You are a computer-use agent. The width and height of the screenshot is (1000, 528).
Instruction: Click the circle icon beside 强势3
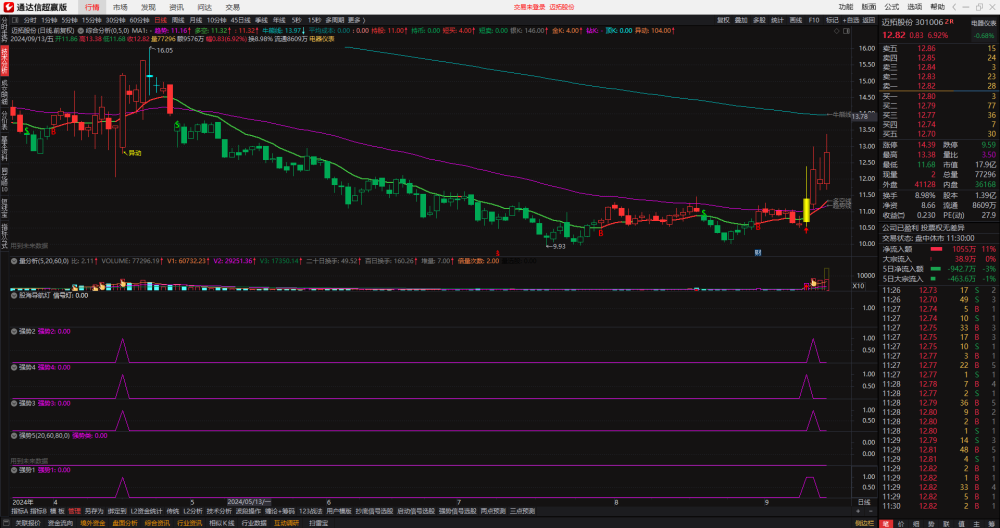coord(13,403)
